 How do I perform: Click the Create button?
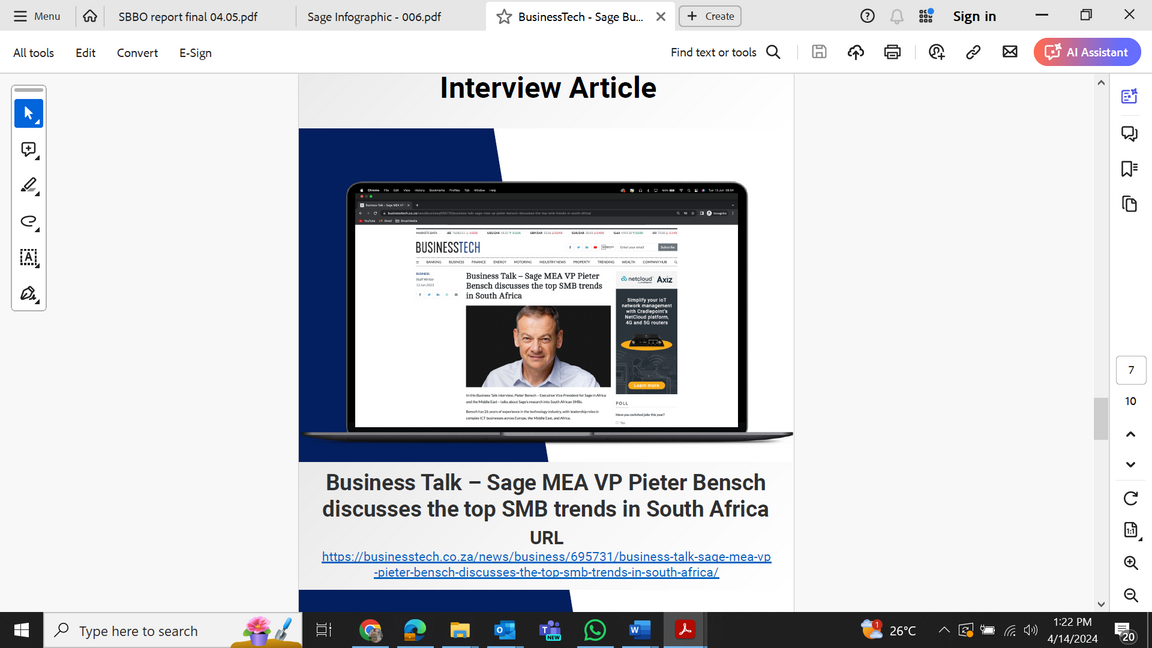point(710,16)
